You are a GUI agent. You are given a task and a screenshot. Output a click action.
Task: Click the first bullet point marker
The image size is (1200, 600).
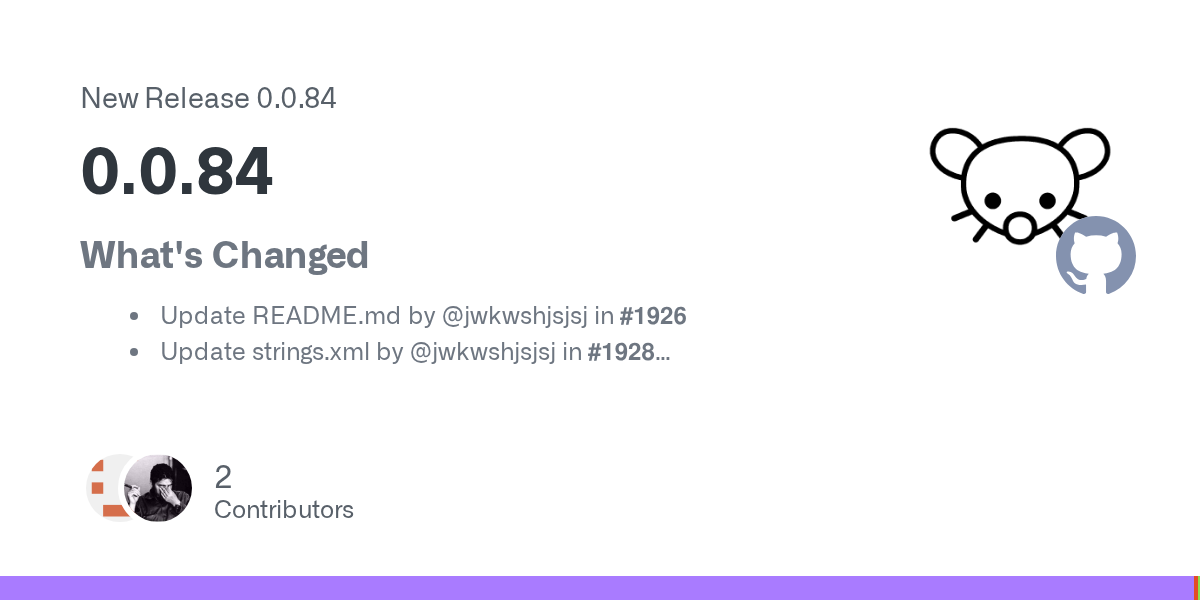(134, 317)
